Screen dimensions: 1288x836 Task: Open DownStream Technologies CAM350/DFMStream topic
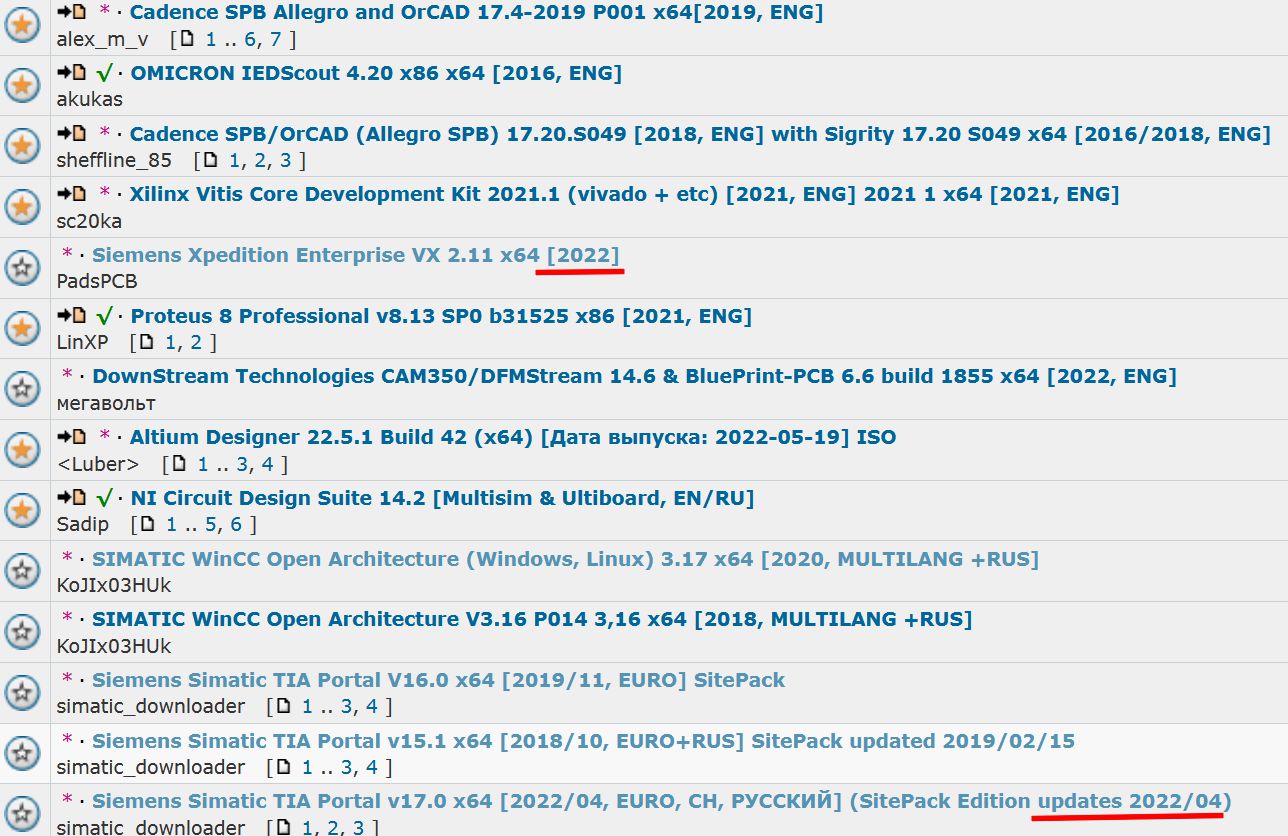click(x=634, y=376)
